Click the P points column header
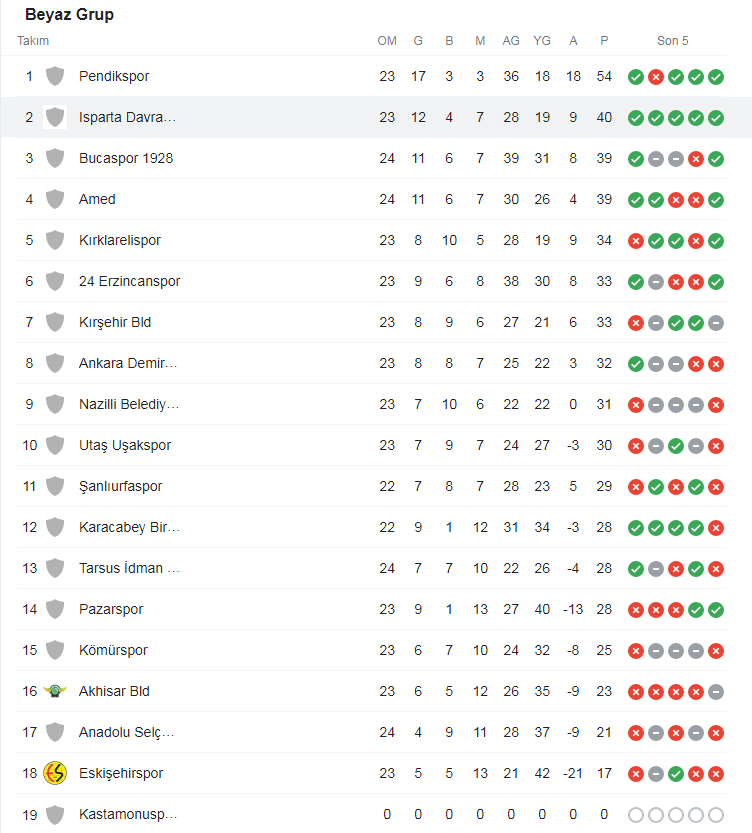The image size is (752, 833). point(604,41)
